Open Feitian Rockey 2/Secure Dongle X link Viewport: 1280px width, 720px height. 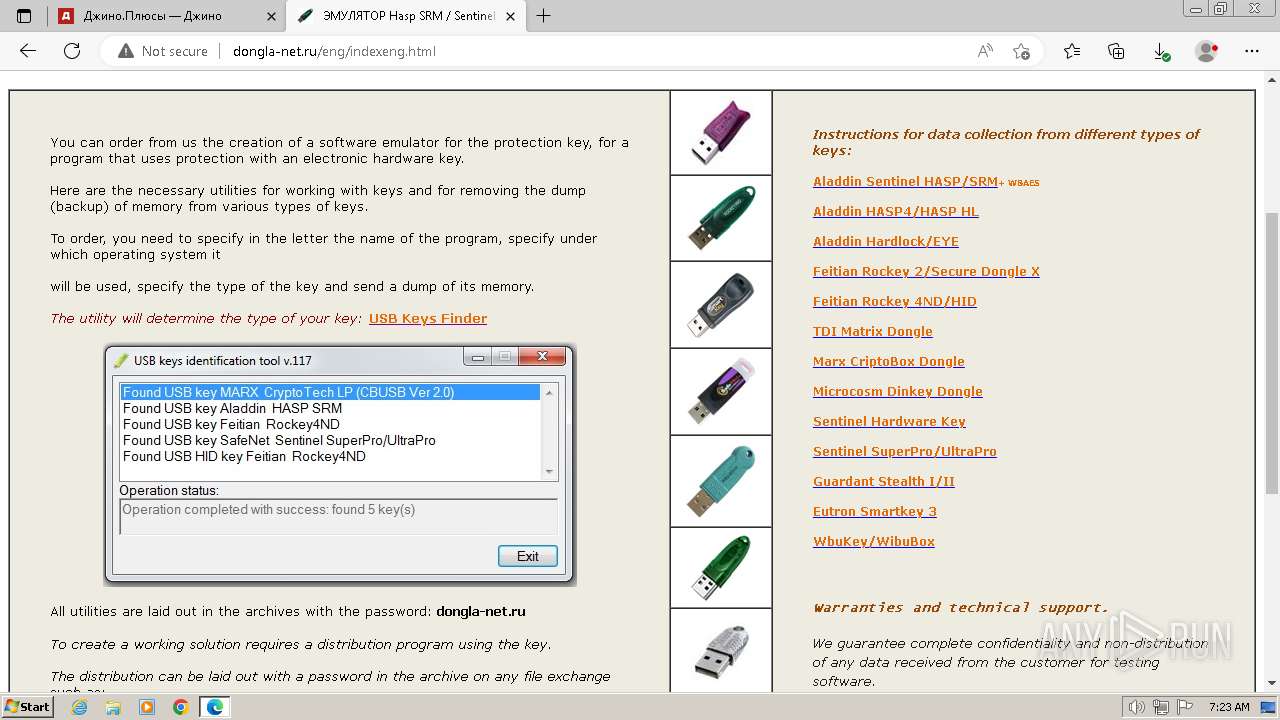tap(926, 271)
